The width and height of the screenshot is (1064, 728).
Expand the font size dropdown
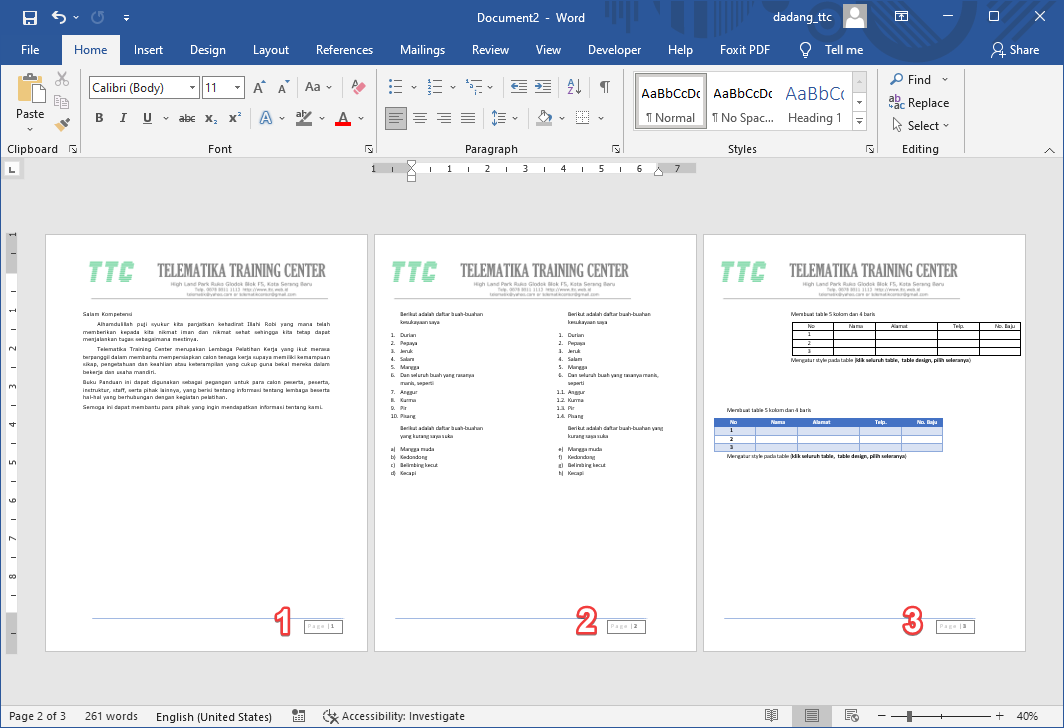point(237,88)
